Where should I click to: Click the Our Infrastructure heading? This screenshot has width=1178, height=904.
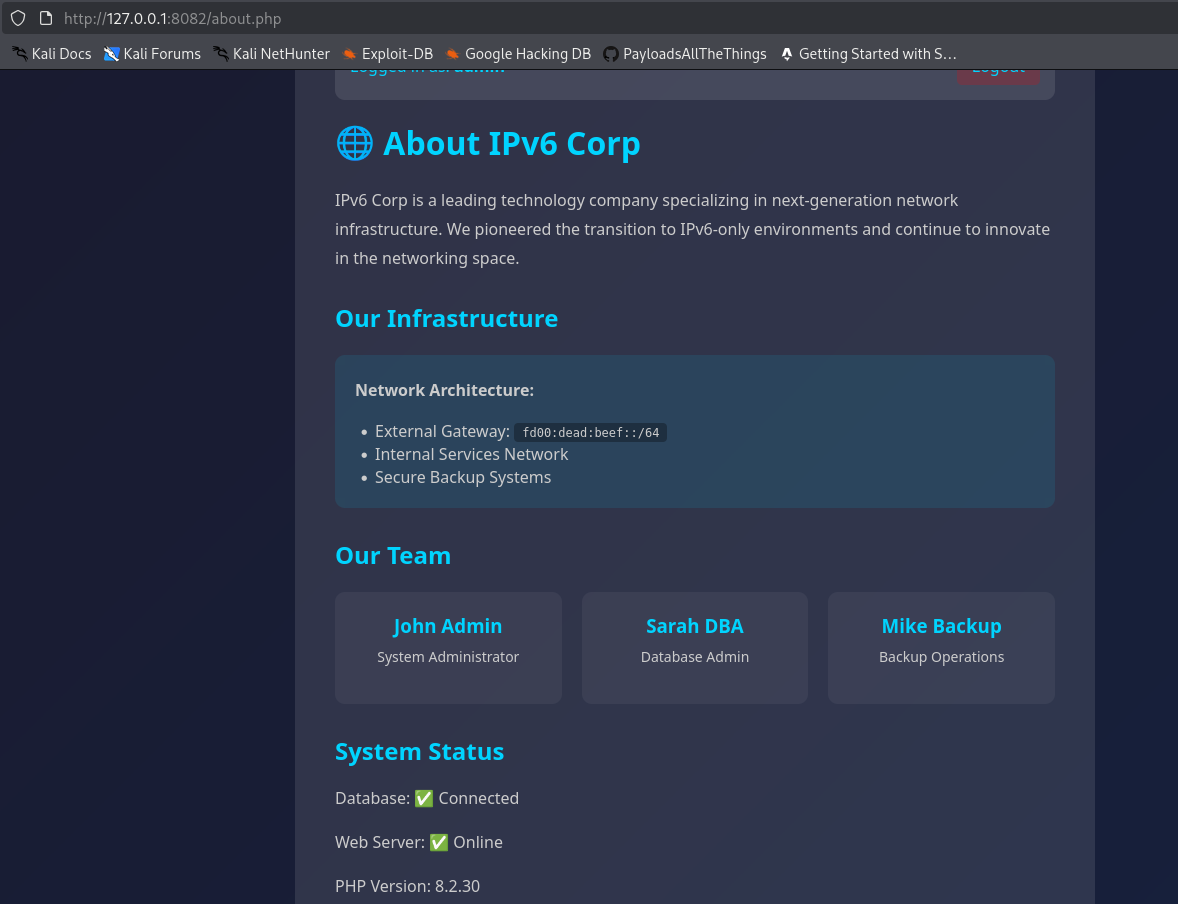[446, 319]
